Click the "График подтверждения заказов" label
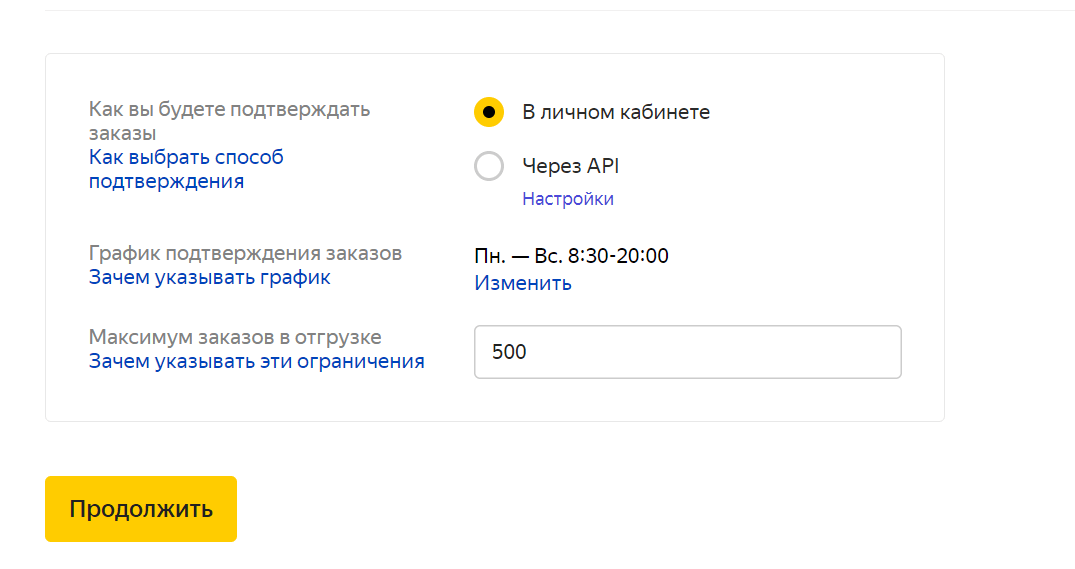 tap(245, 253)
